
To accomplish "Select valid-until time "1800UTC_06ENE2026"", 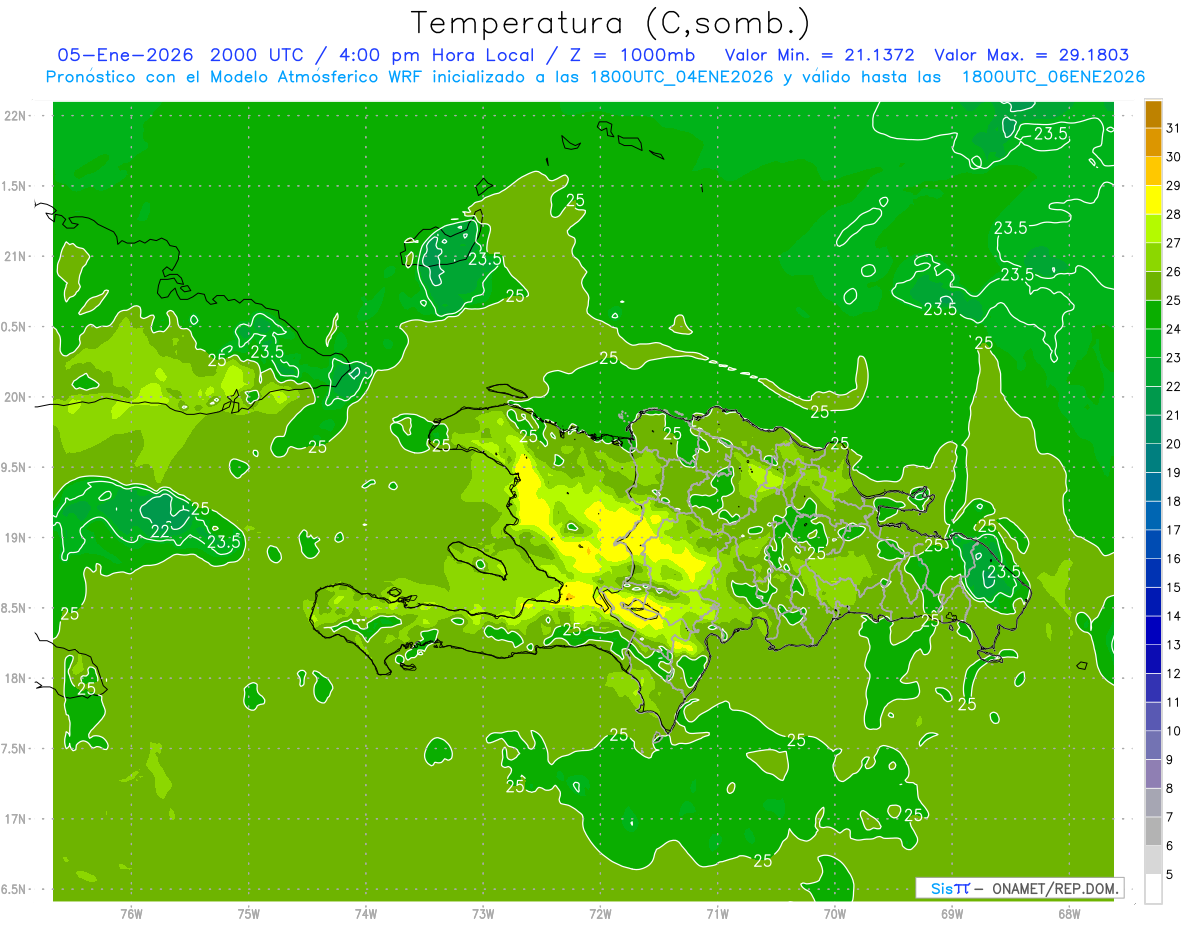I will pos(1053,77).
